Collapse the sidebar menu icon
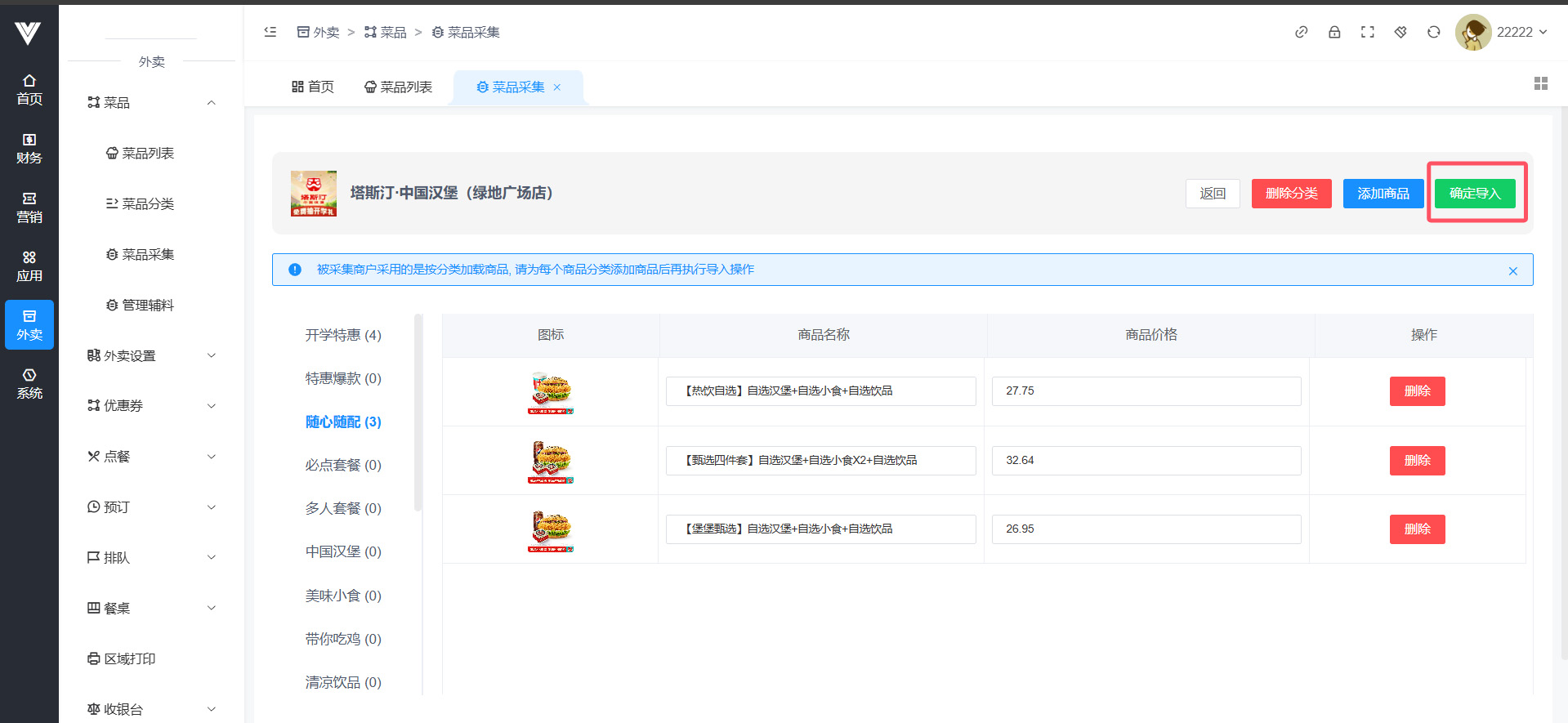 tap(270, 32)
